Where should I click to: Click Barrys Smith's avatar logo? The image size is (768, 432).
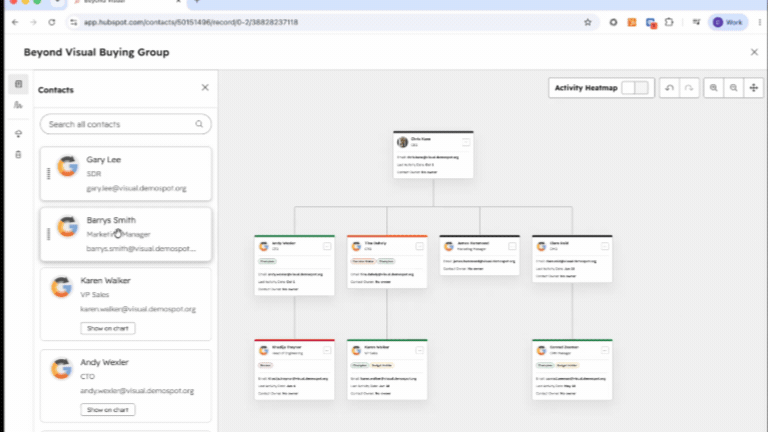click(x=68, y=227)
